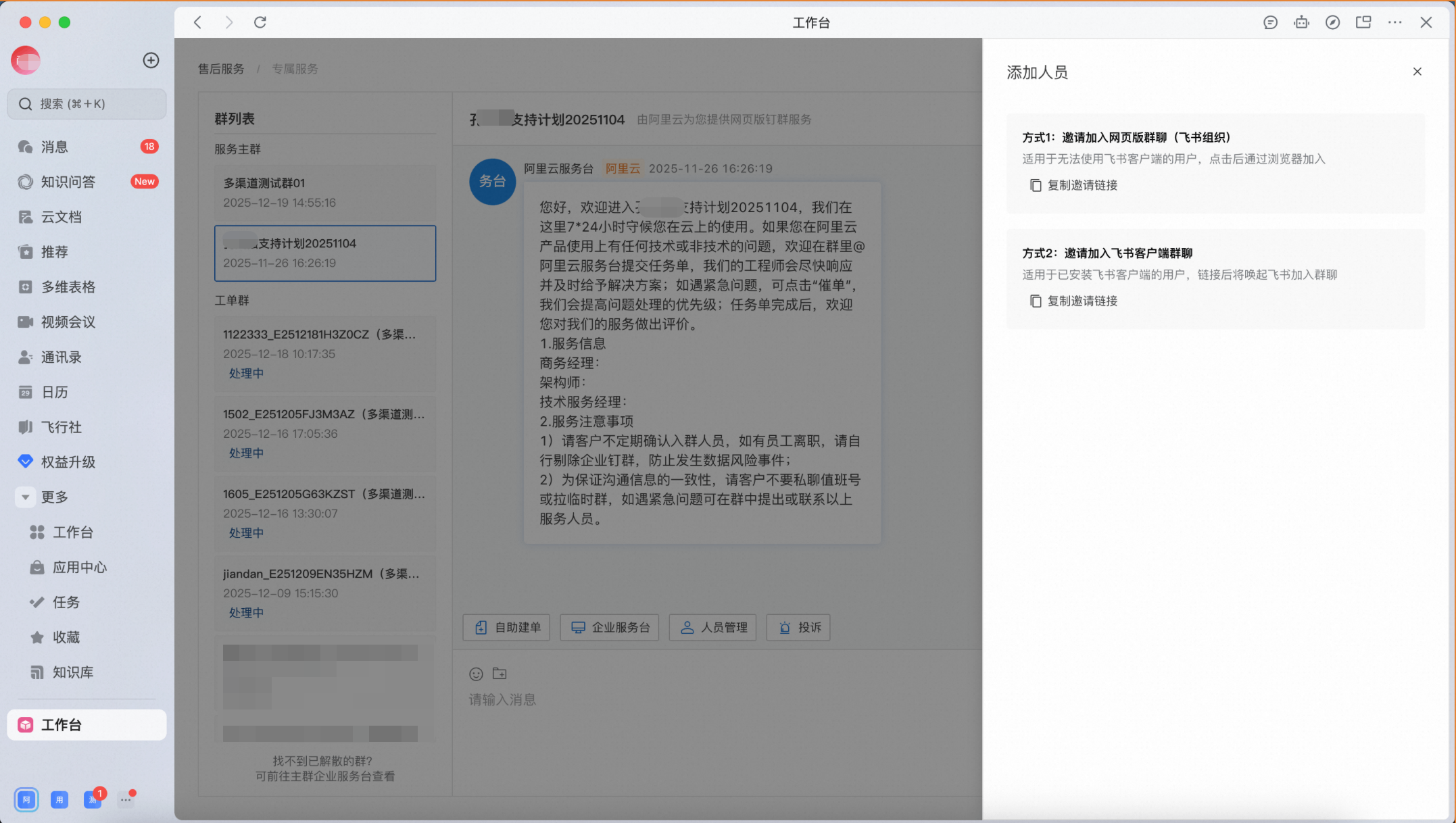This screenshot has width=1456, height=823.
Task: Click 复制邀请链接 under 方式2
Action: click(1082, 301)
